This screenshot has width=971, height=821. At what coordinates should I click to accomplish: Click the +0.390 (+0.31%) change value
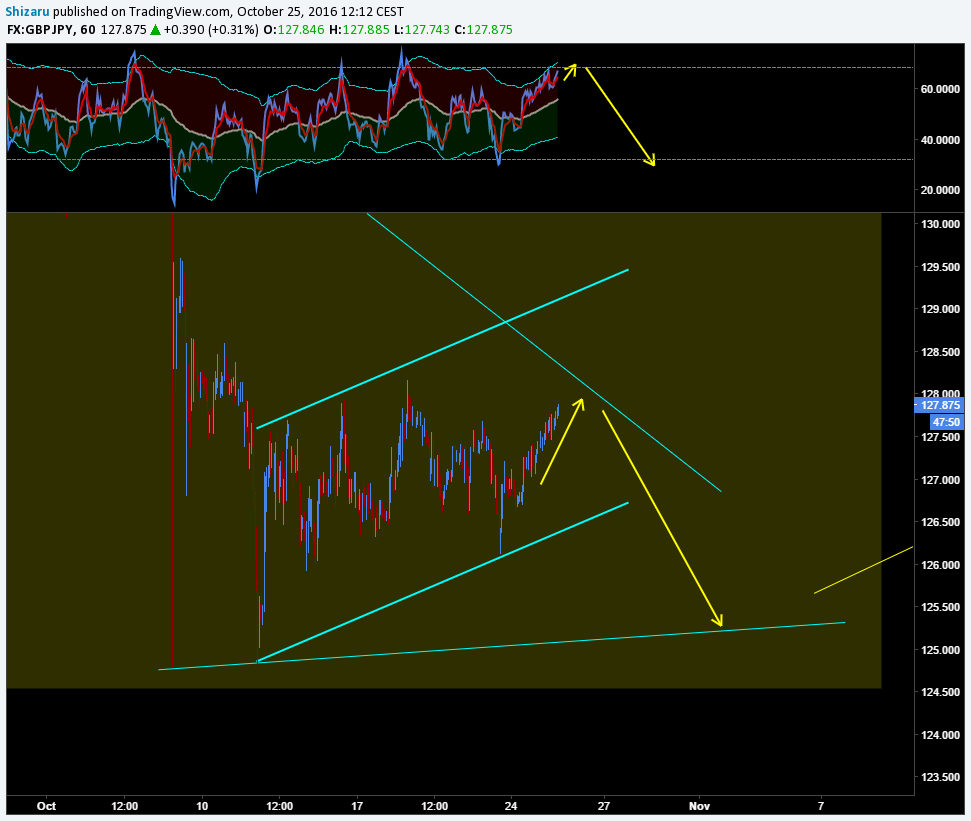(x=211, y=30)
